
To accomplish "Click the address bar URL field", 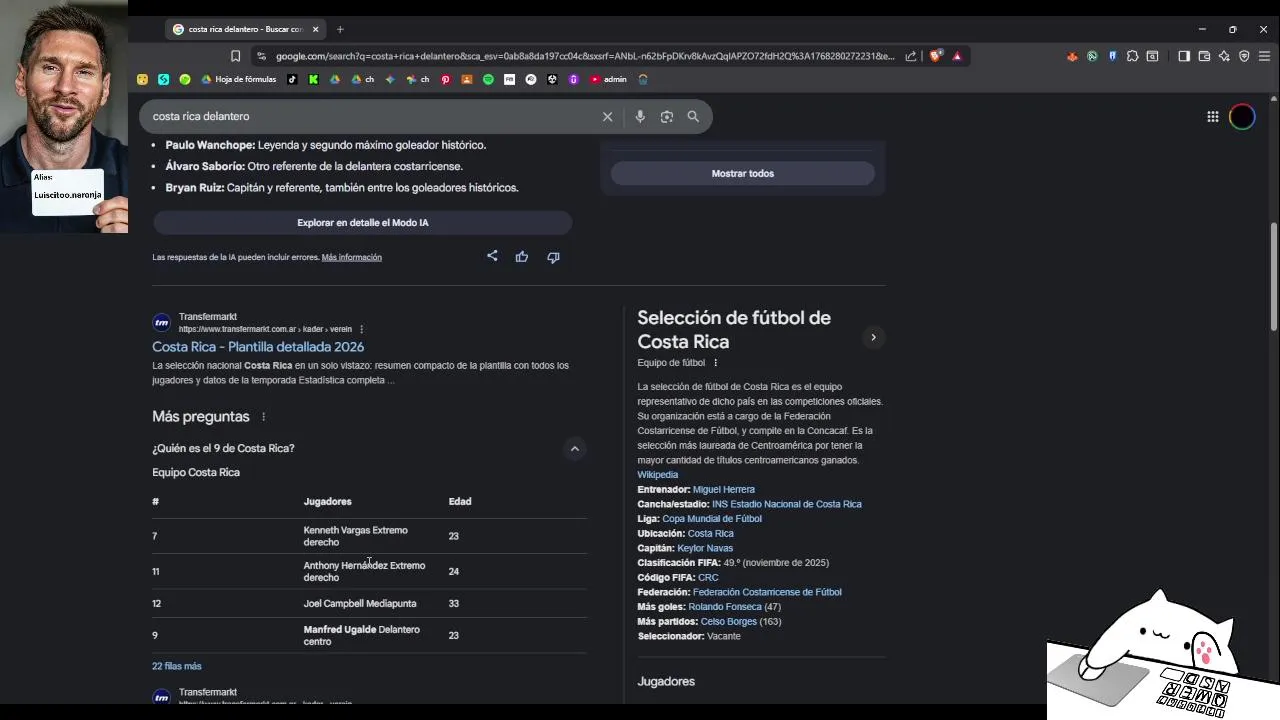I will 585,56.
